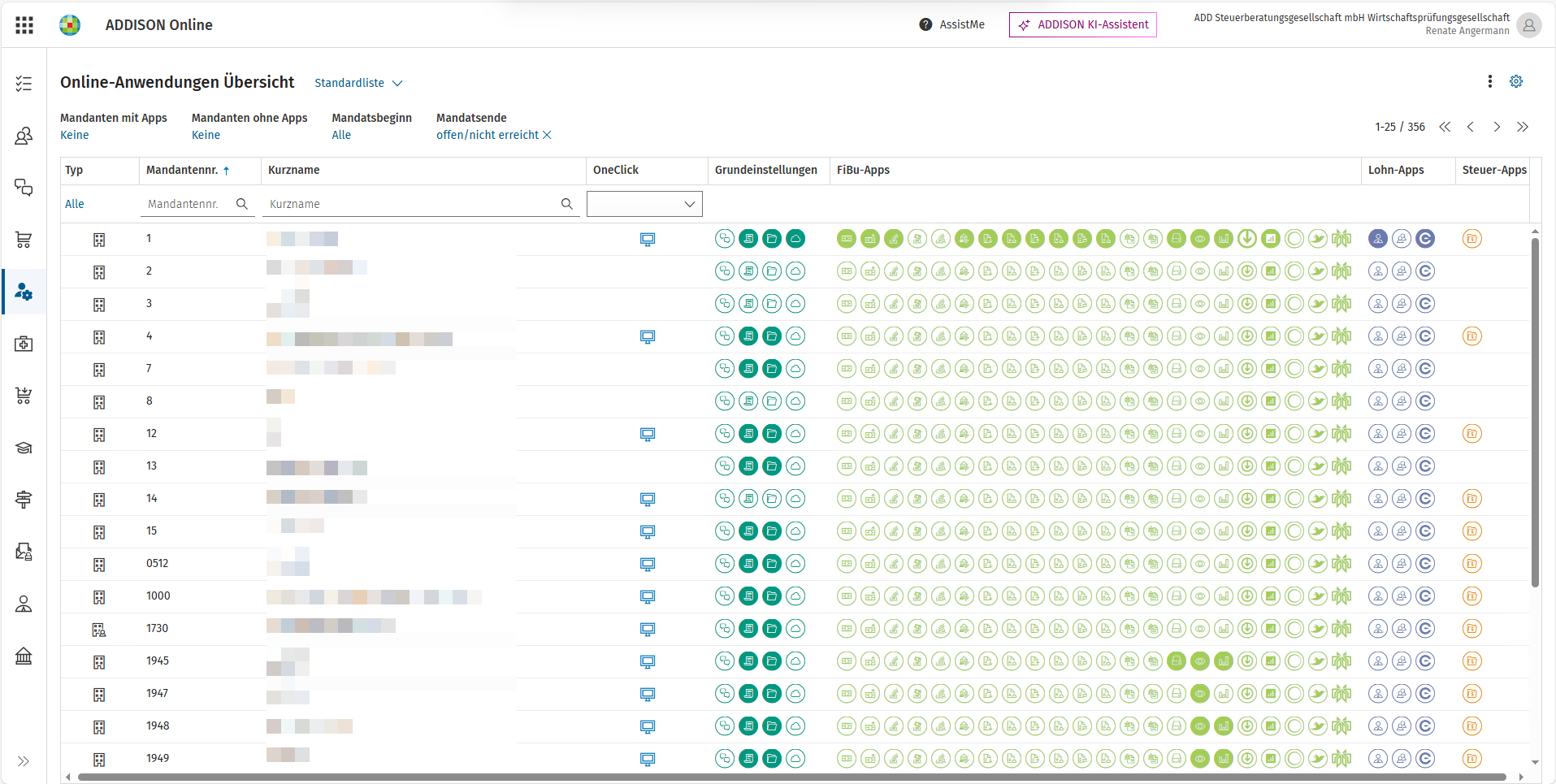Click the horizontal scrollbar at table bottom
Image resolution: width=1556 pixels, height=784 pixels.
792,778
